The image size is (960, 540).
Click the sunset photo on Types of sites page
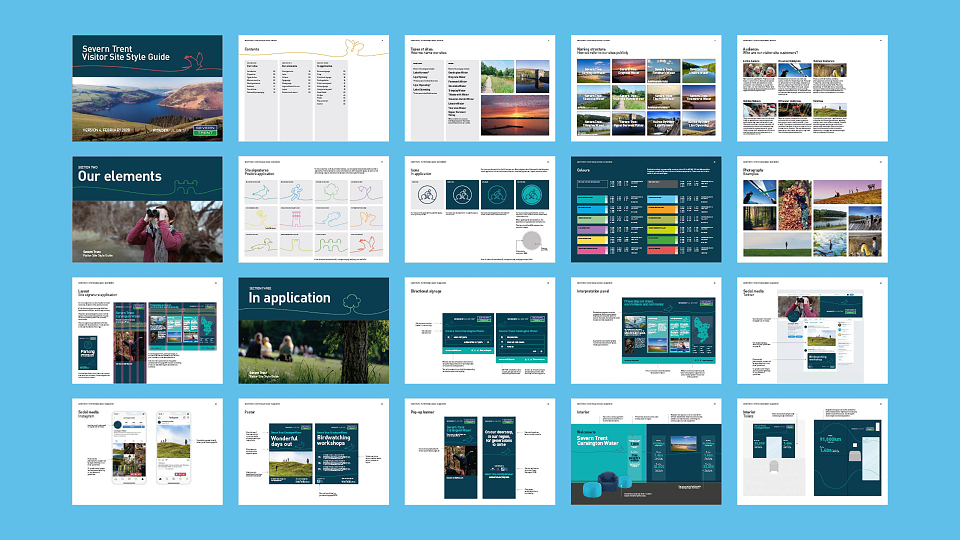(x=515, y=115)
